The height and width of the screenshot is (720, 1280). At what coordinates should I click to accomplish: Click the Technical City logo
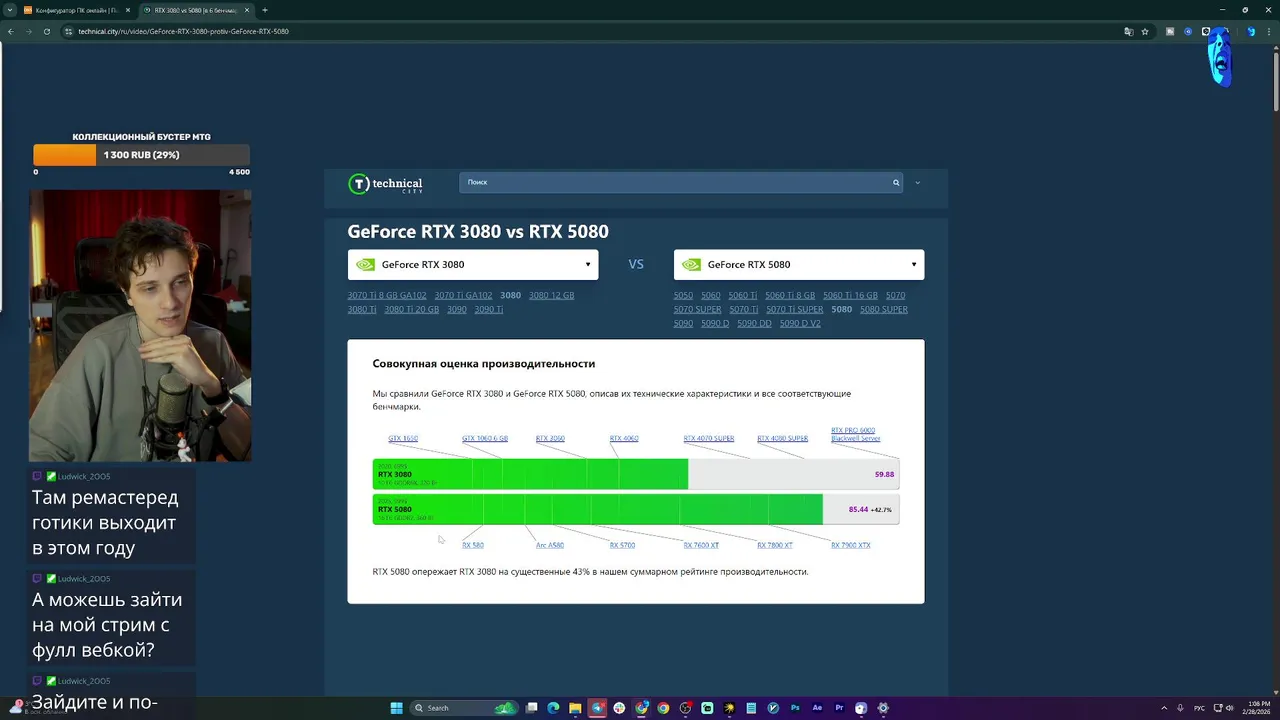(385, 184)
